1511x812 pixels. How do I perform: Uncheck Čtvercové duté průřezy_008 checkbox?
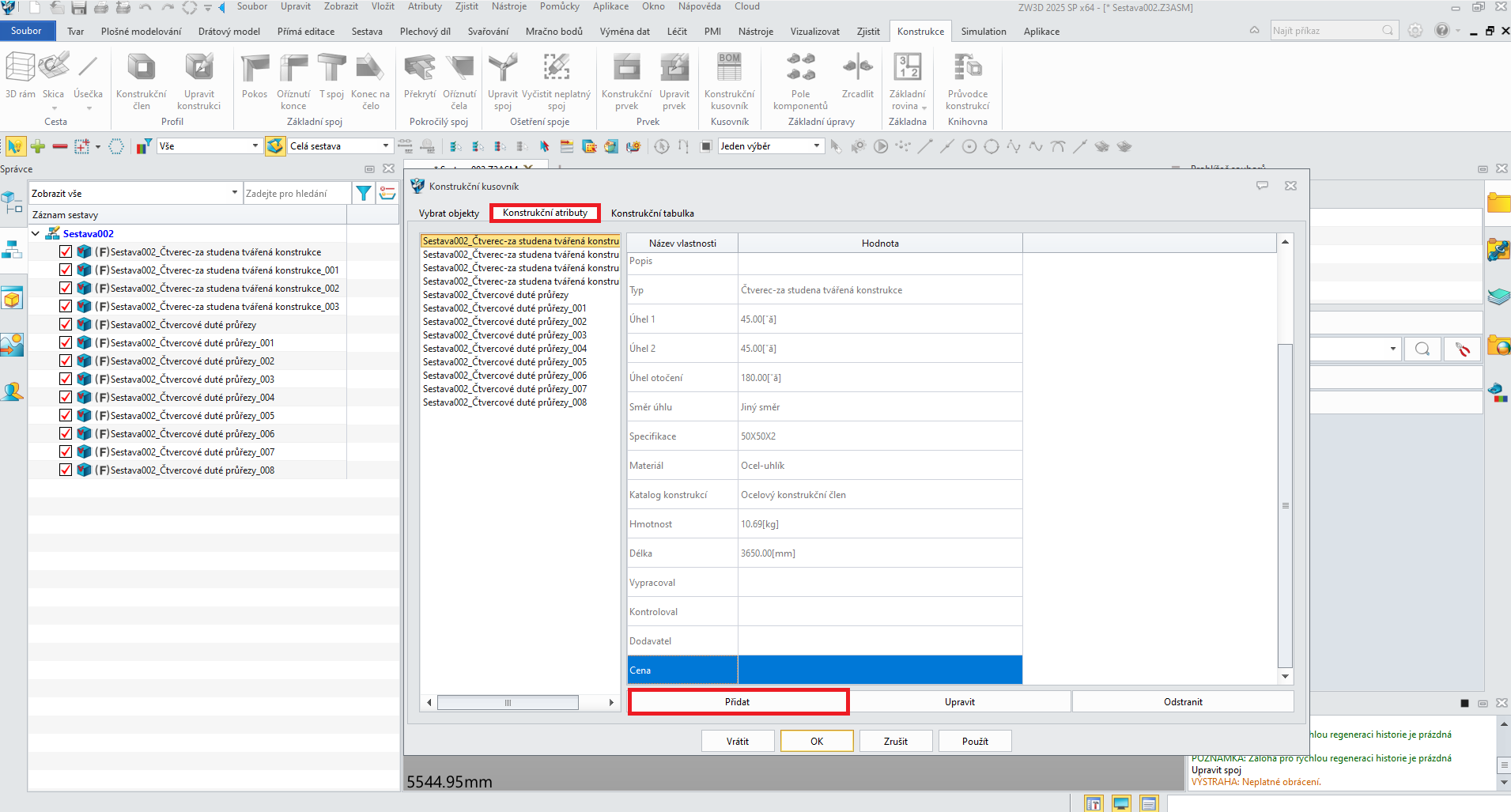click(66, 470)
